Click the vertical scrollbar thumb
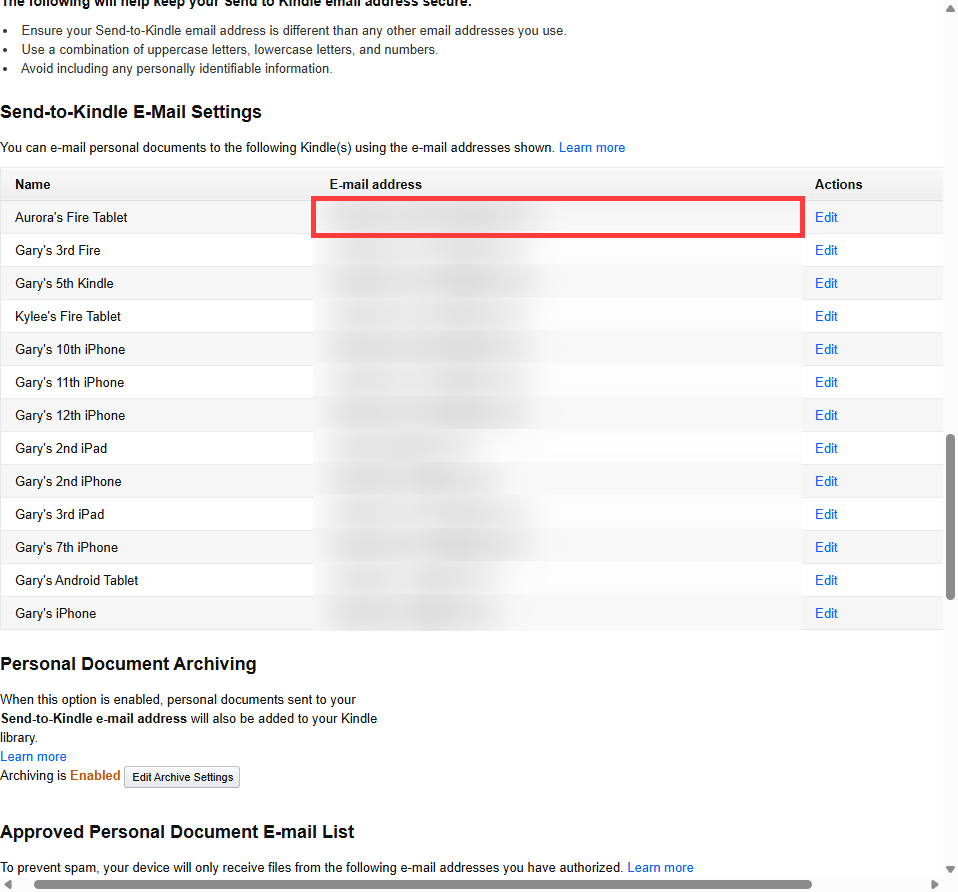This screenshot has height=892, width=958. tap(950, 517)
